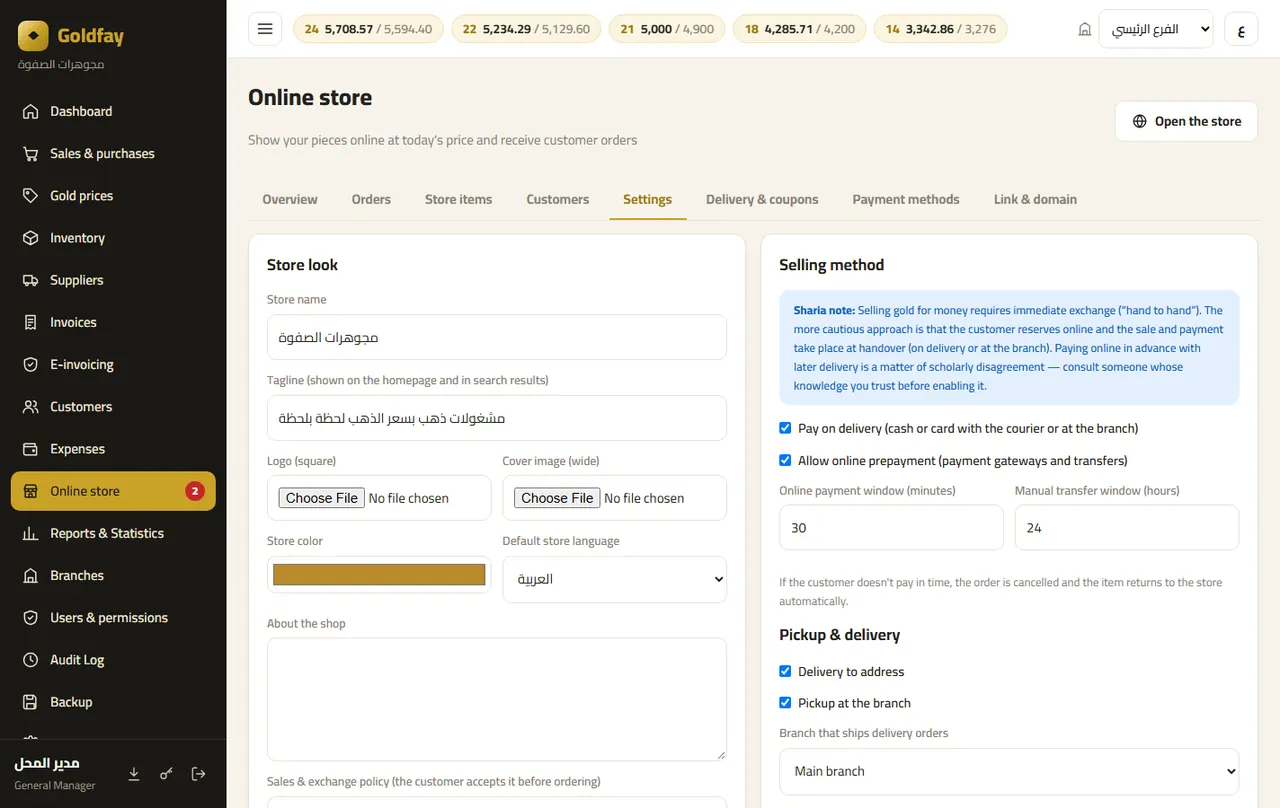Image resolution: width=1280 pixels, height=808 pixels.
Task: Focus the Store name field
Action: [x=497, y=337]
